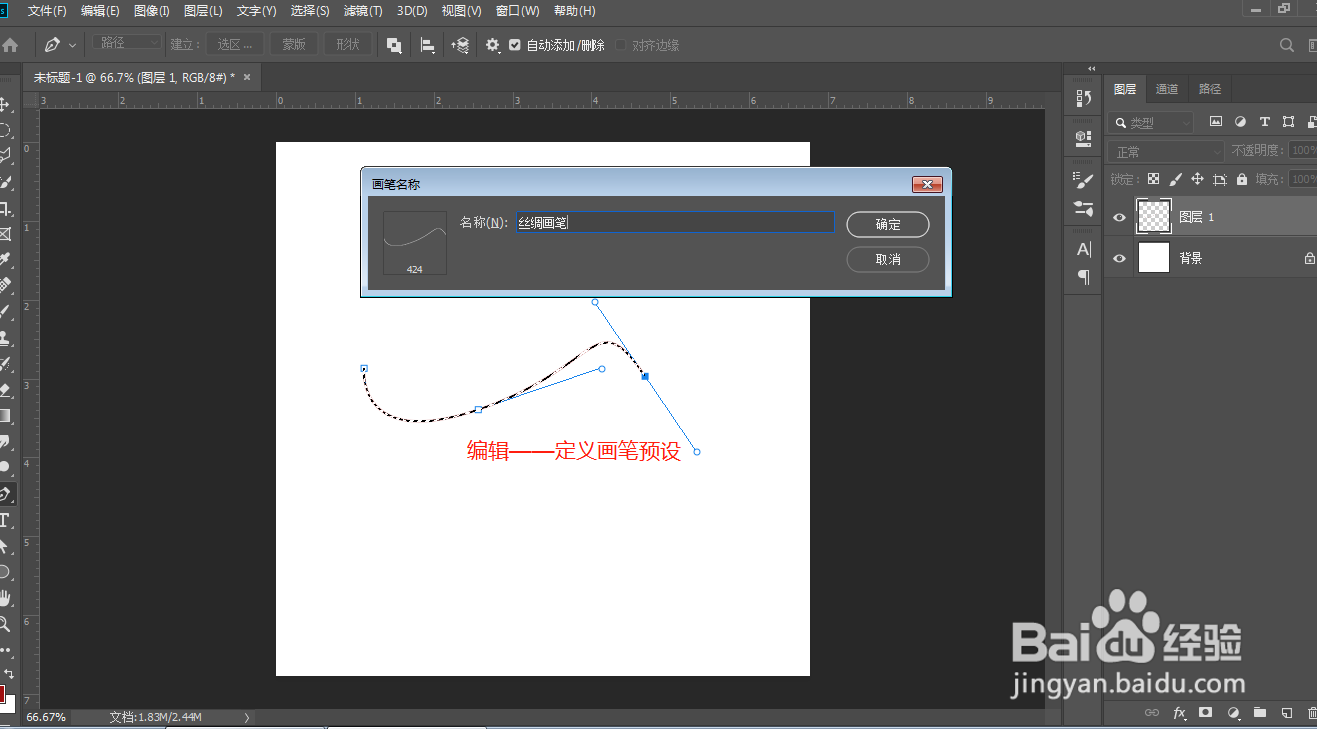Screen dimensions: 1317x729
Task: Click the search icon in the top right
Action: click(1287, 45)
